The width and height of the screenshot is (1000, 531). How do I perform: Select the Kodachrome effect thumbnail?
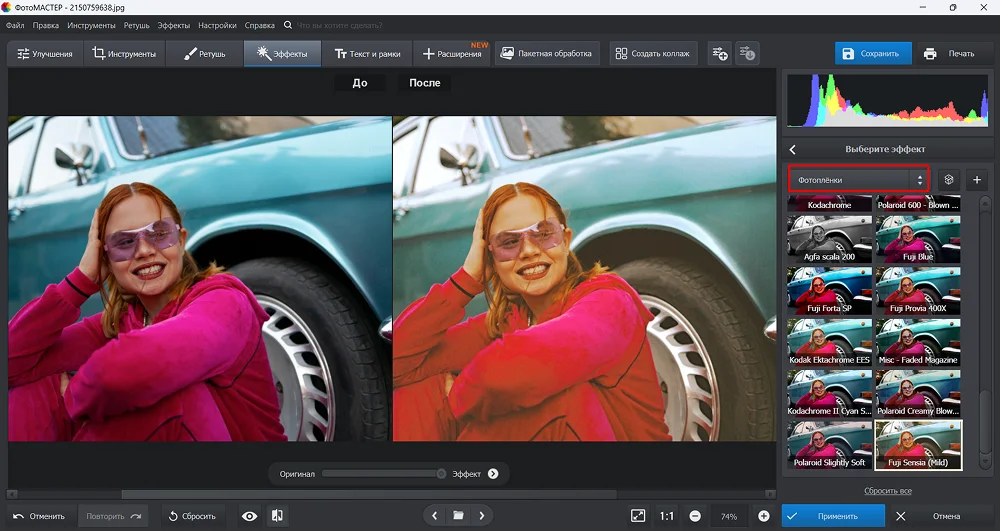(x=829, y=204)
